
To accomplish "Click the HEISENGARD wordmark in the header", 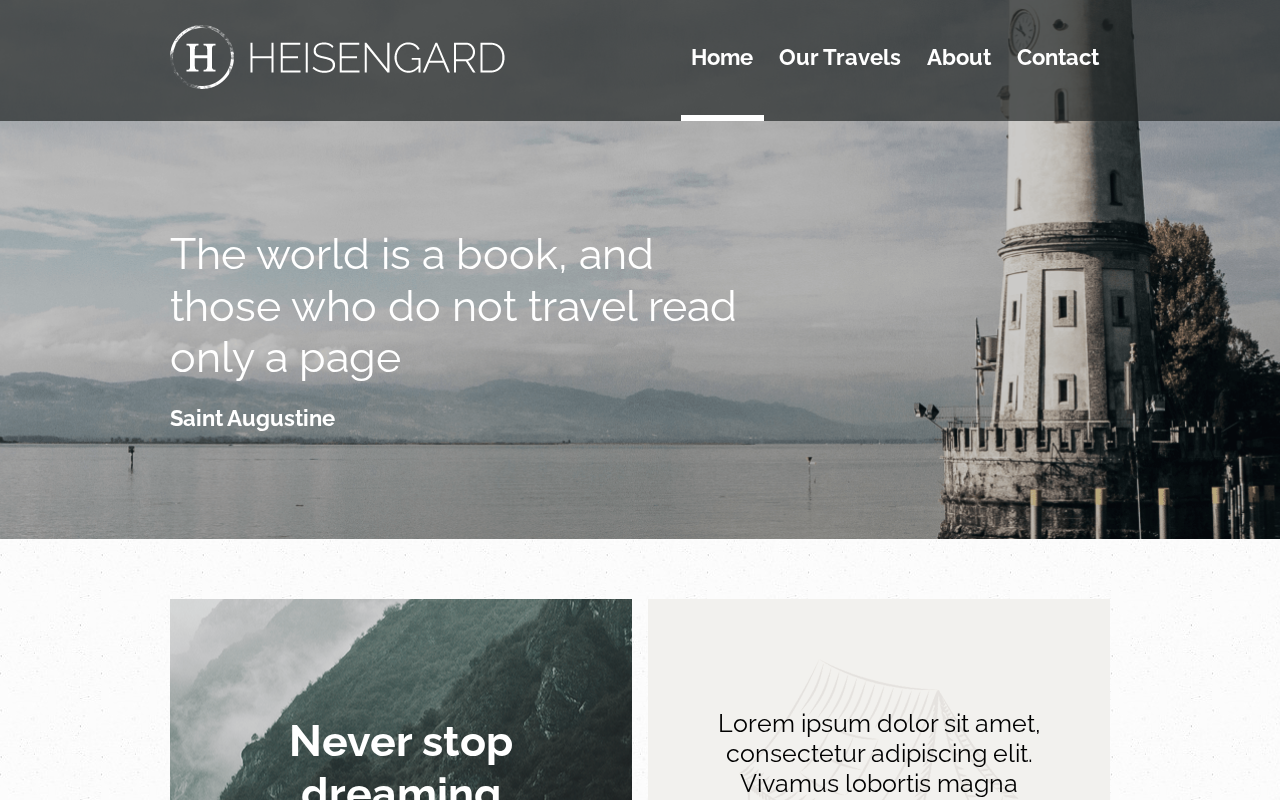I will click(376, 58).
